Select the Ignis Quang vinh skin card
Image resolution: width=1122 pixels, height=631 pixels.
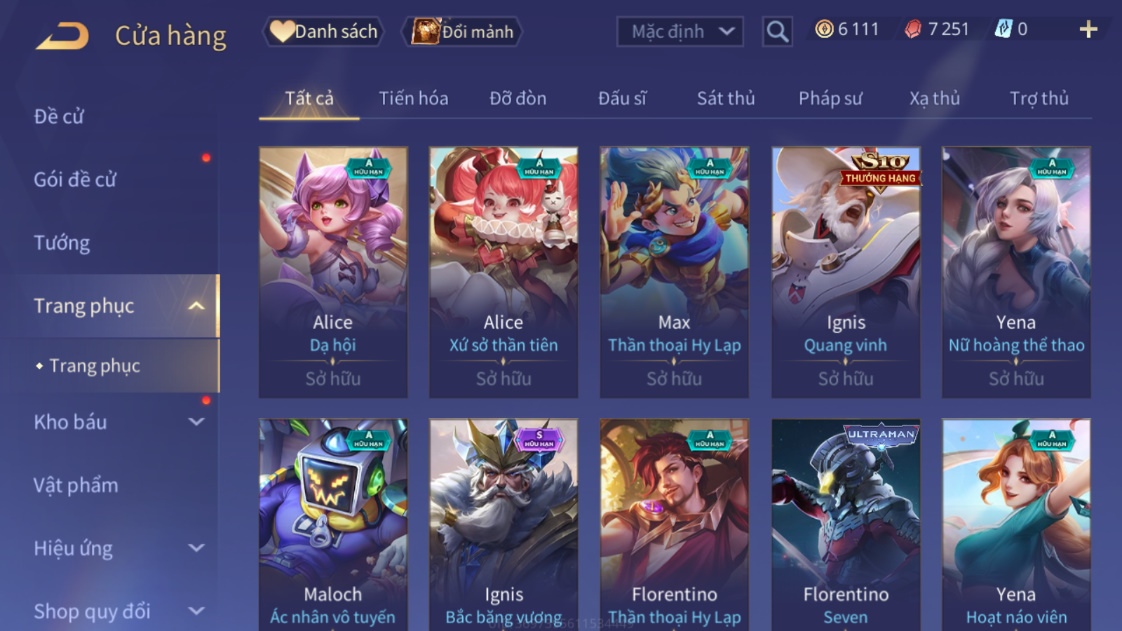coord(846,272)
